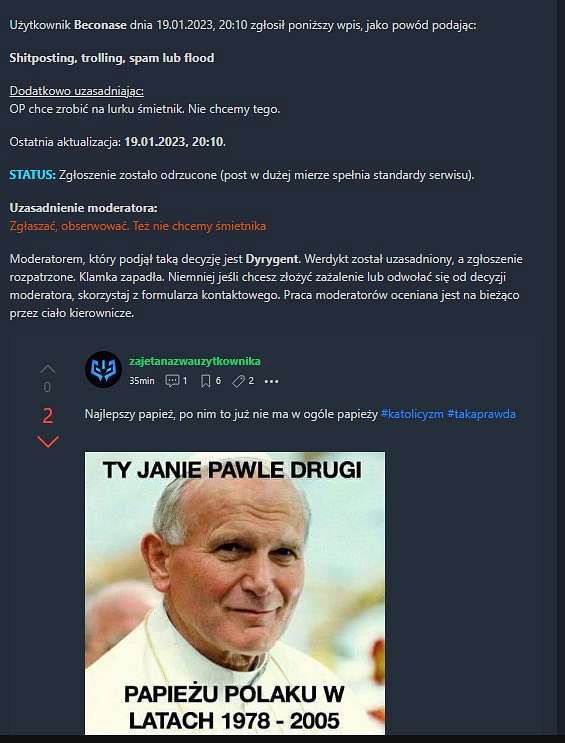Open the #katolicyzm hashtag
The image size is (565, 743).
[x=412, y=414]
